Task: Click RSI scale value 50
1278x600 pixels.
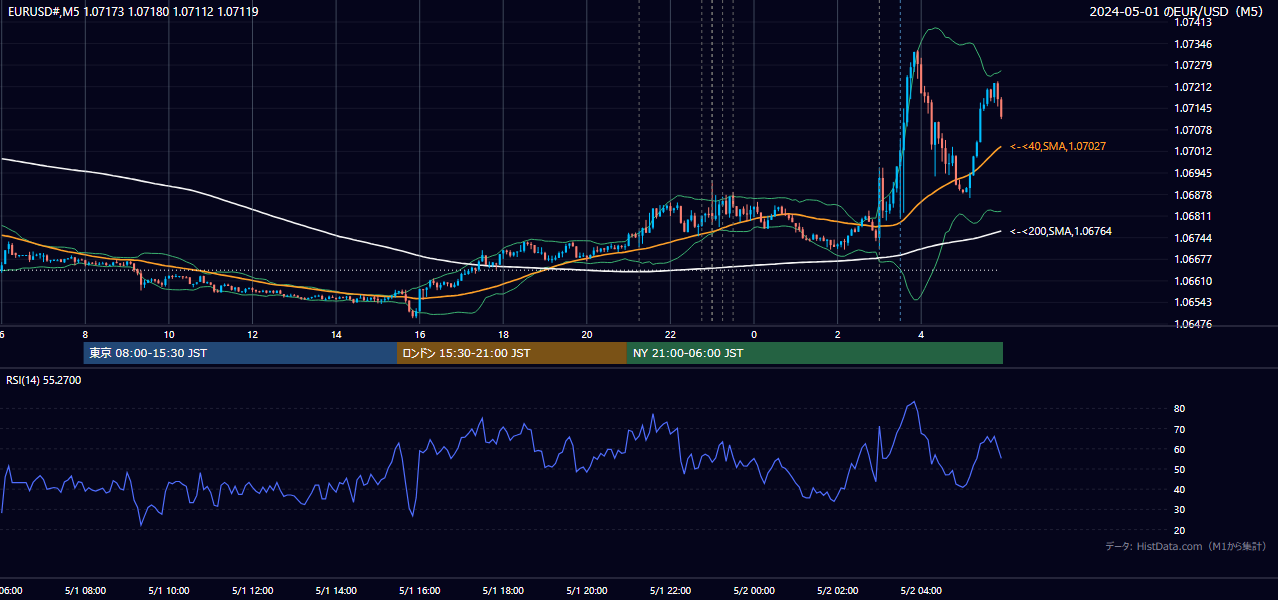Action: pos(1180,469)
